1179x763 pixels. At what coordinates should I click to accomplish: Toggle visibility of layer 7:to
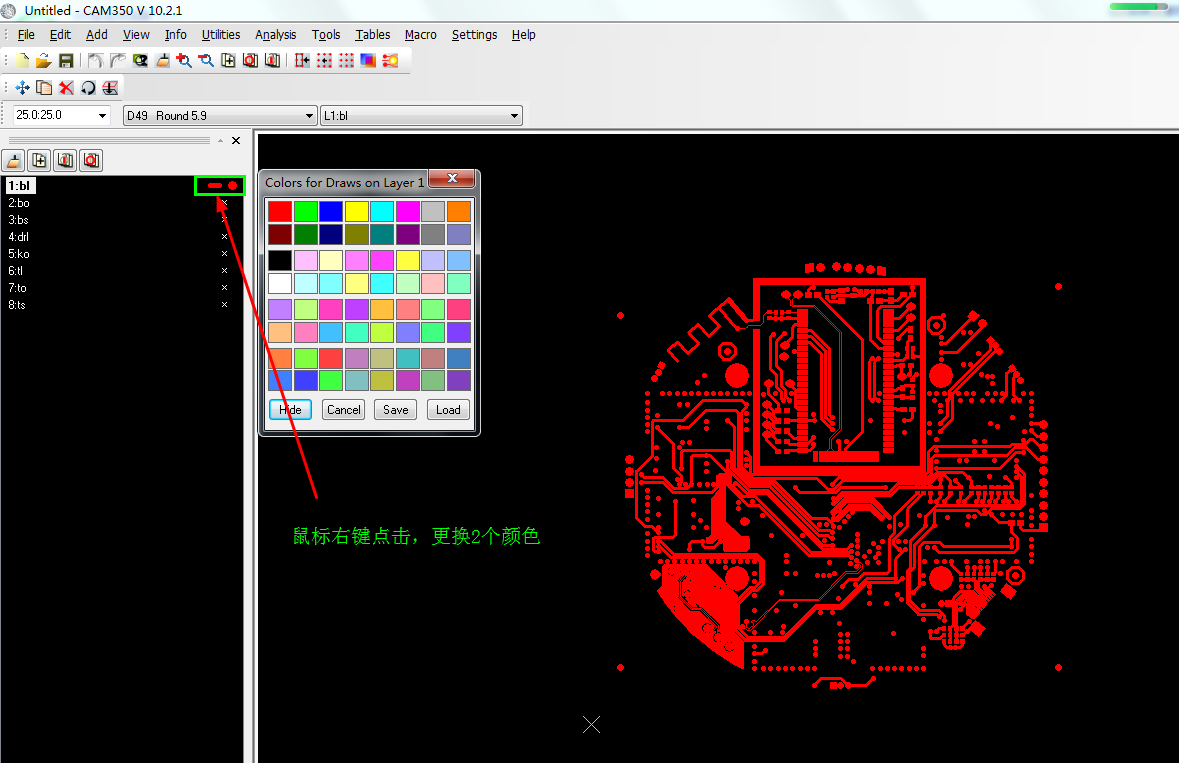[x=224, y=288]
